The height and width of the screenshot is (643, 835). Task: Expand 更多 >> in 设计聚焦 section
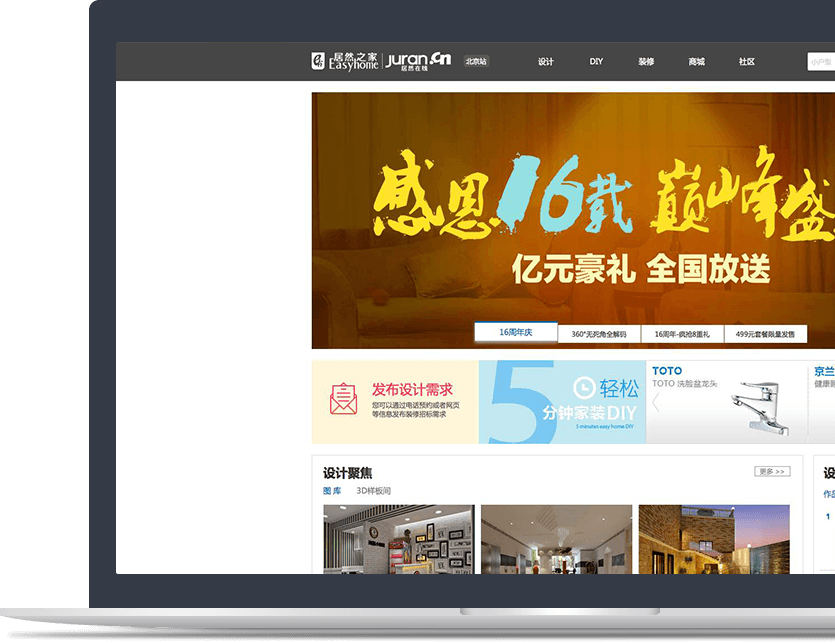point(771,471)
